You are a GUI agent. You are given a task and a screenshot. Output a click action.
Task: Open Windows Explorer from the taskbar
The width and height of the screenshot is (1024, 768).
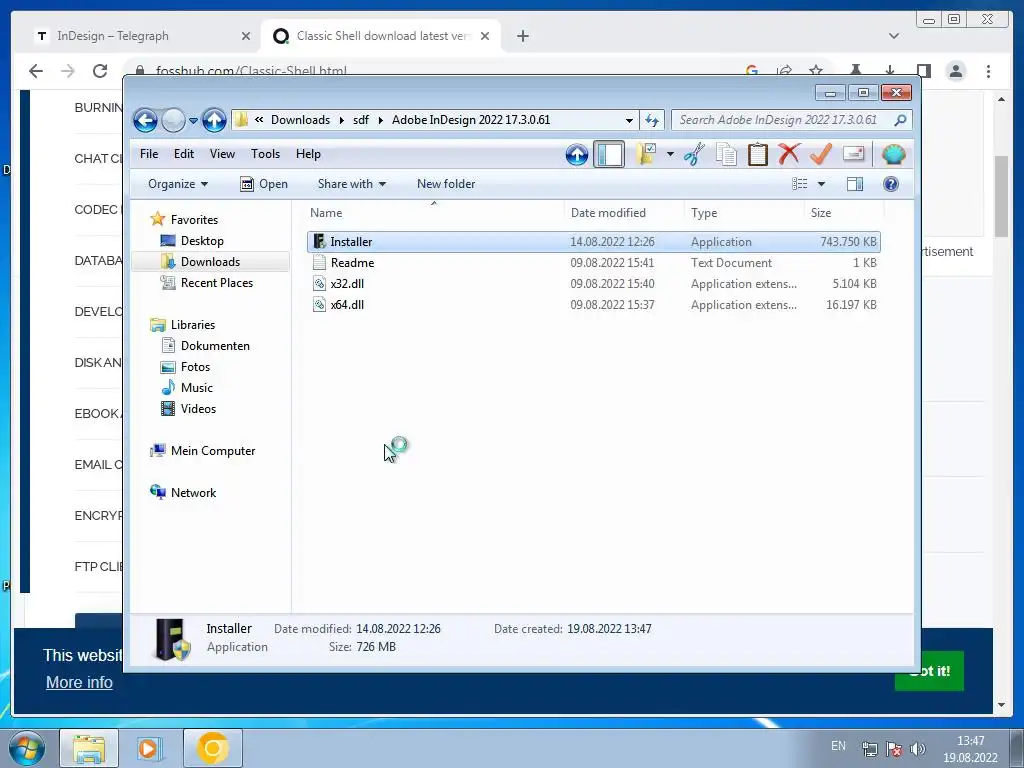click(x=89, y=748)
